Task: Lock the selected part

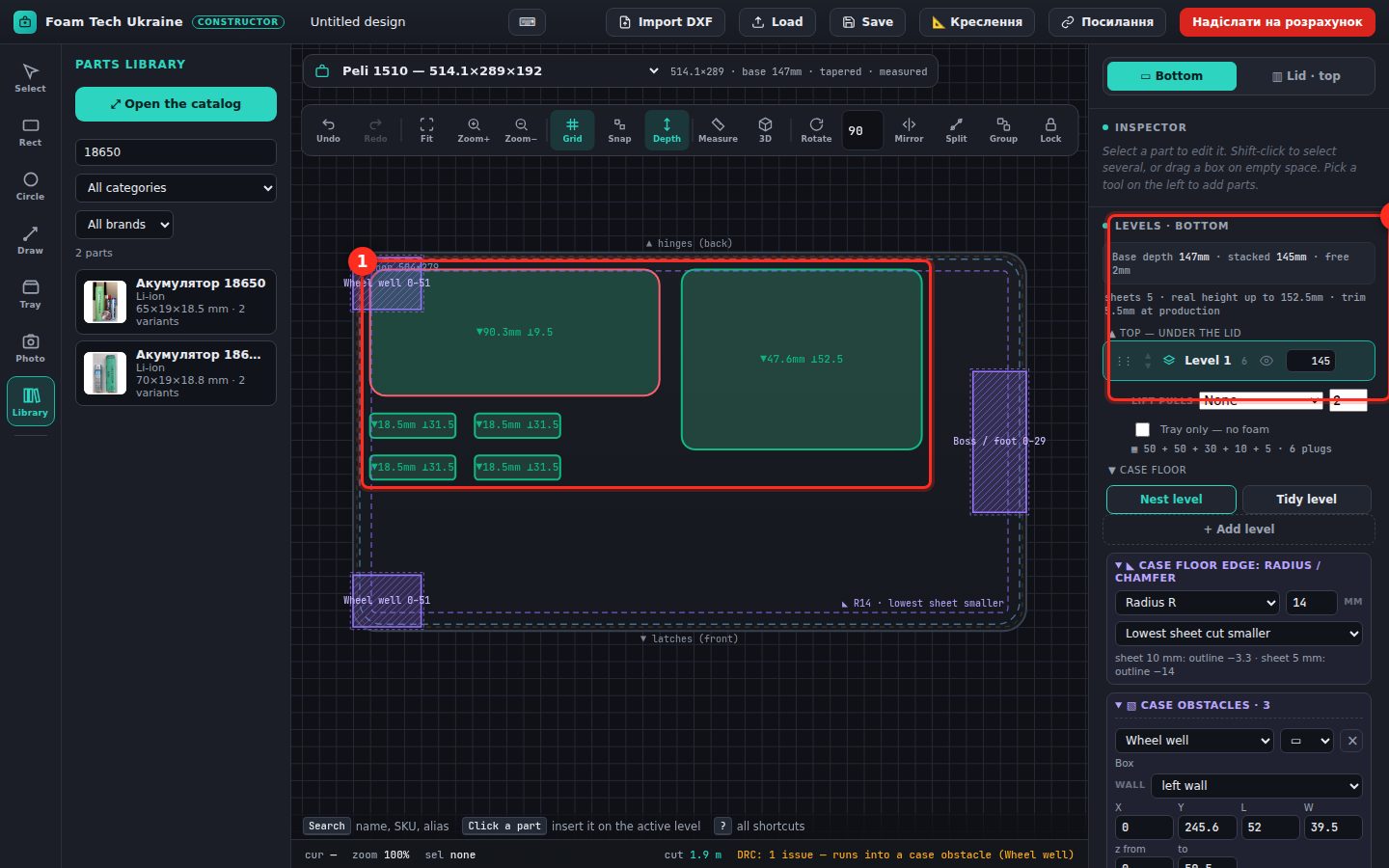Action: click(x=1050, y=130)
